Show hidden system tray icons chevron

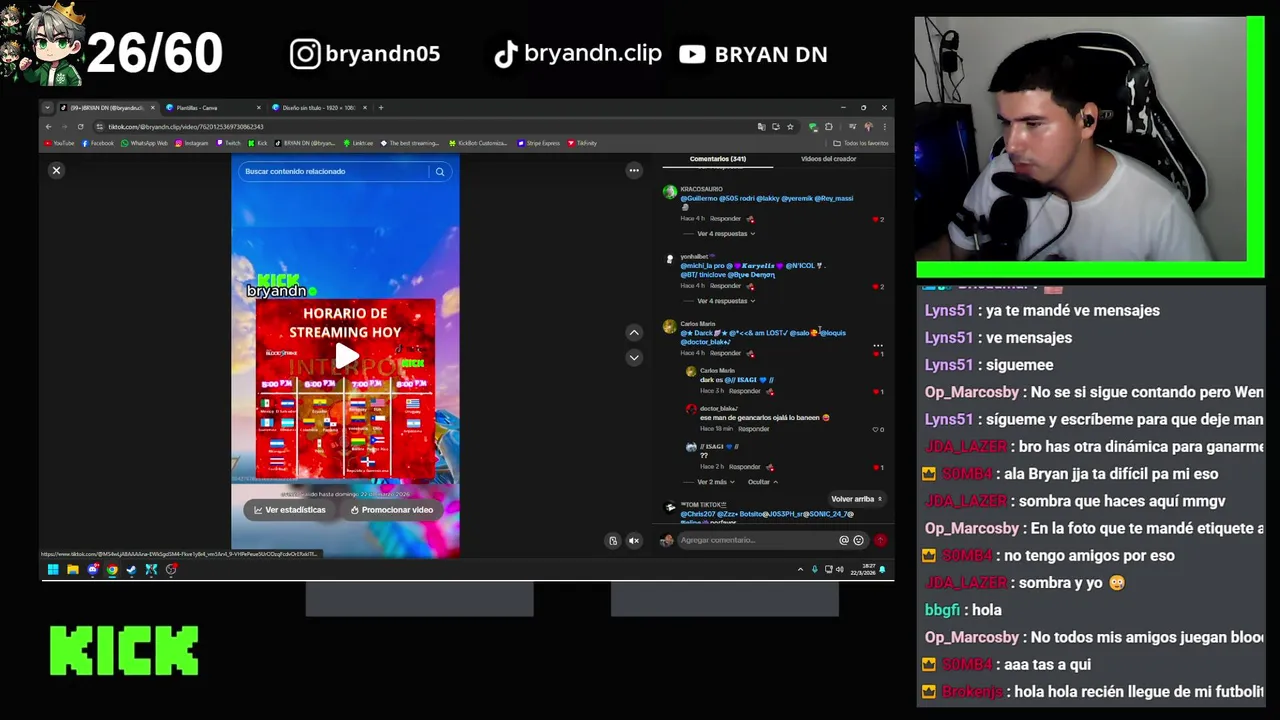pyautogui.click(x=800, y=570)
